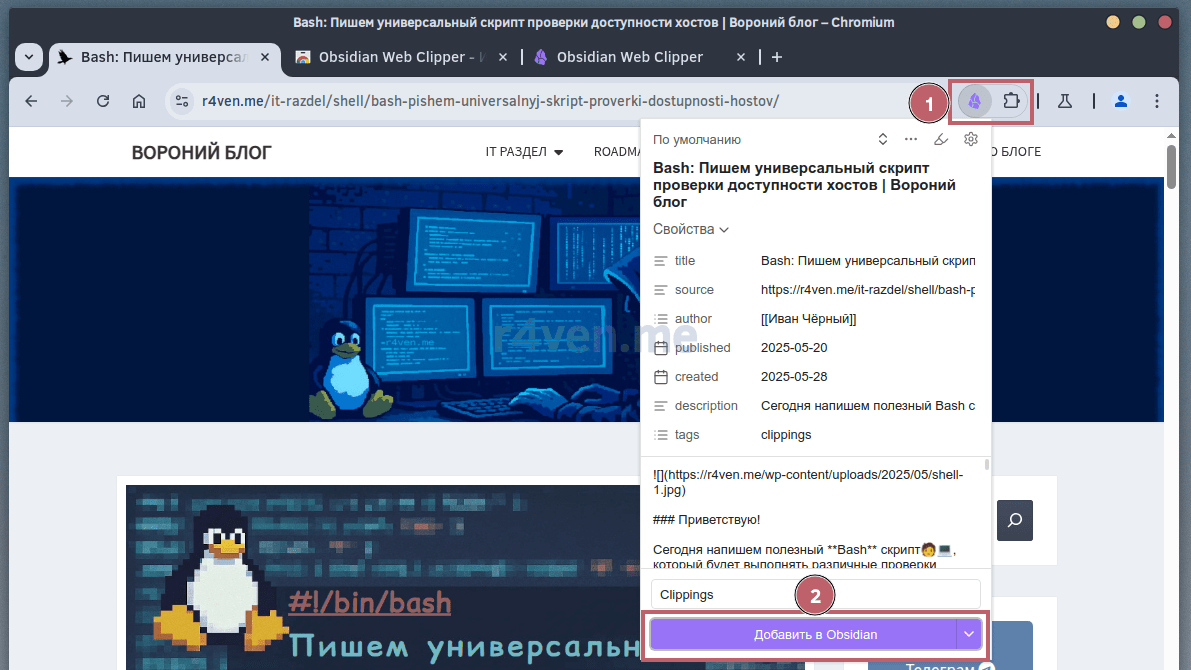Click the #!/bin/bash article cover image
Viewport: 1191px width, 670px height.
click(384, 577)
